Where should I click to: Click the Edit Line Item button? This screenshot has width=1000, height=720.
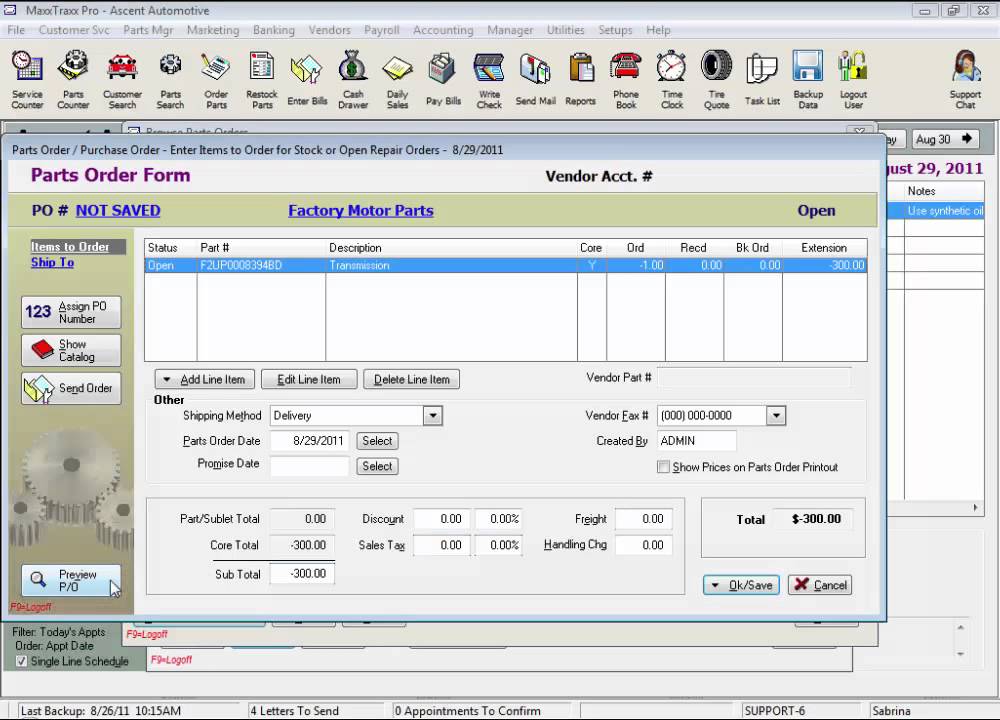[x=309, y=379]
